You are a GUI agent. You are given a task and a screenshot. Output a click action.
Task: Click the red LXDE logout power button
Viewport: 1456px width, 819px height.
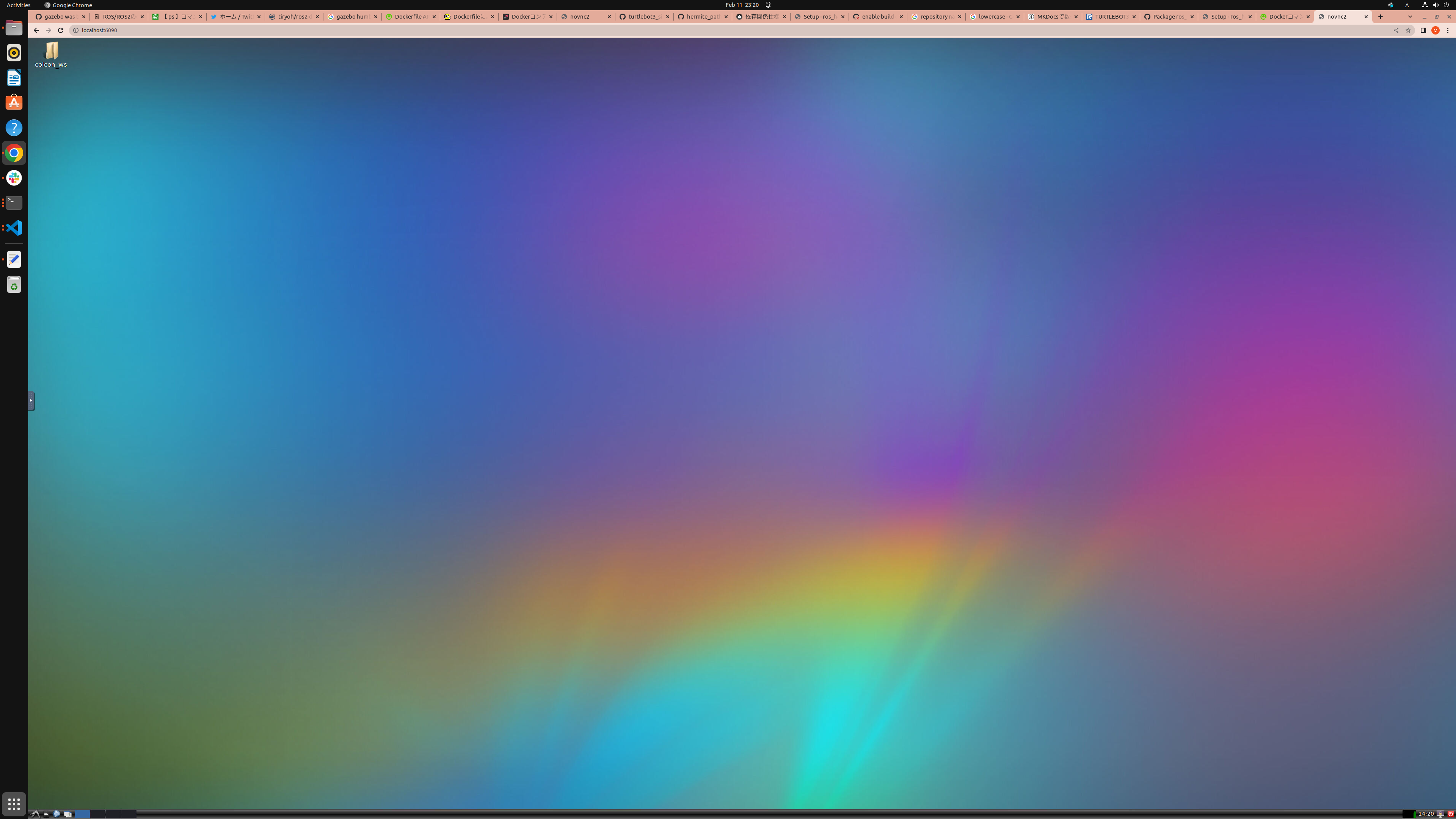coord(1450,814)
